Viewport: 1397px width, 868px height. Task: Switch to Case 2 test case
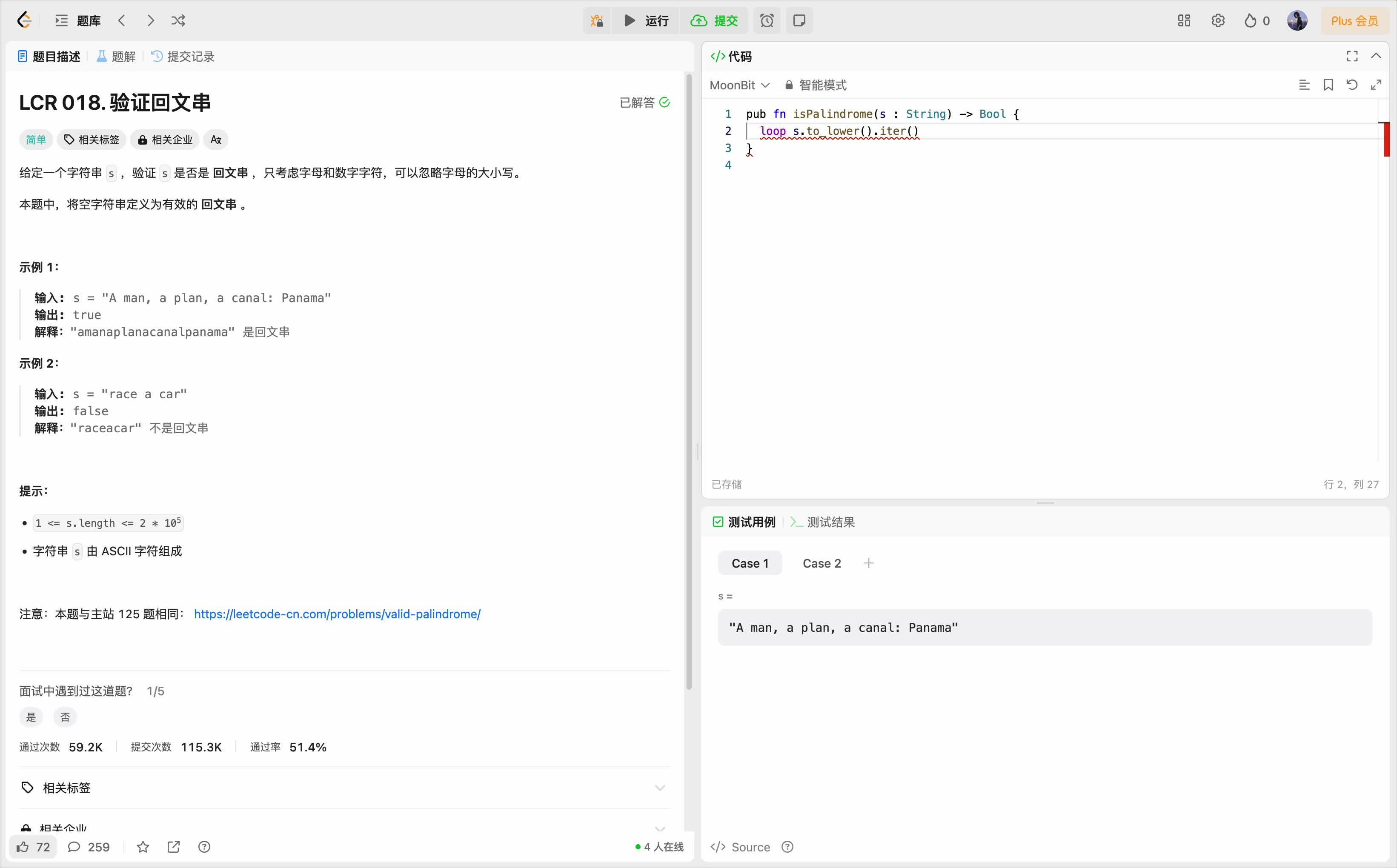821,563
